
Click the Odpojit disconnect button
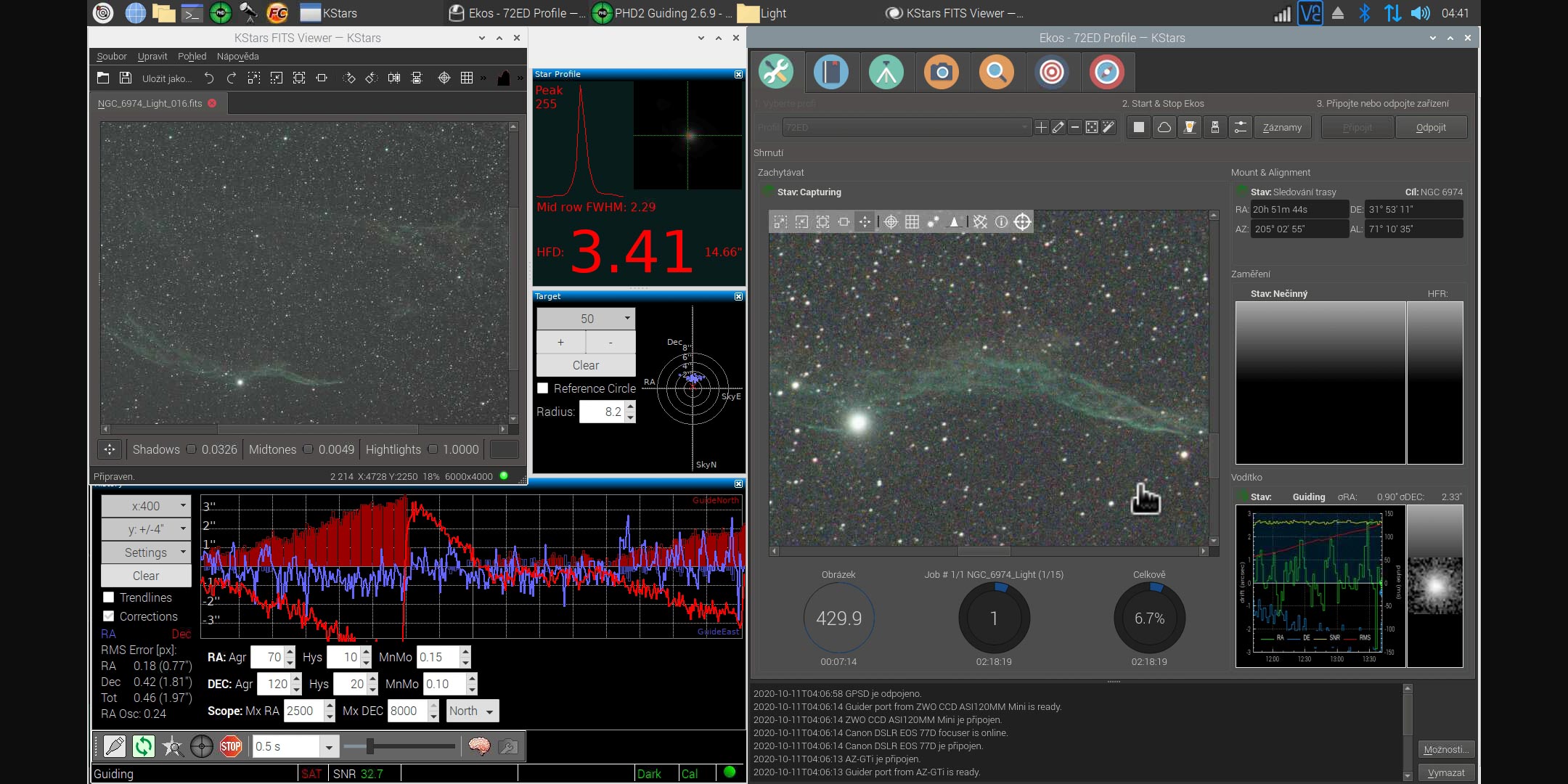(x=1431, y=127)
